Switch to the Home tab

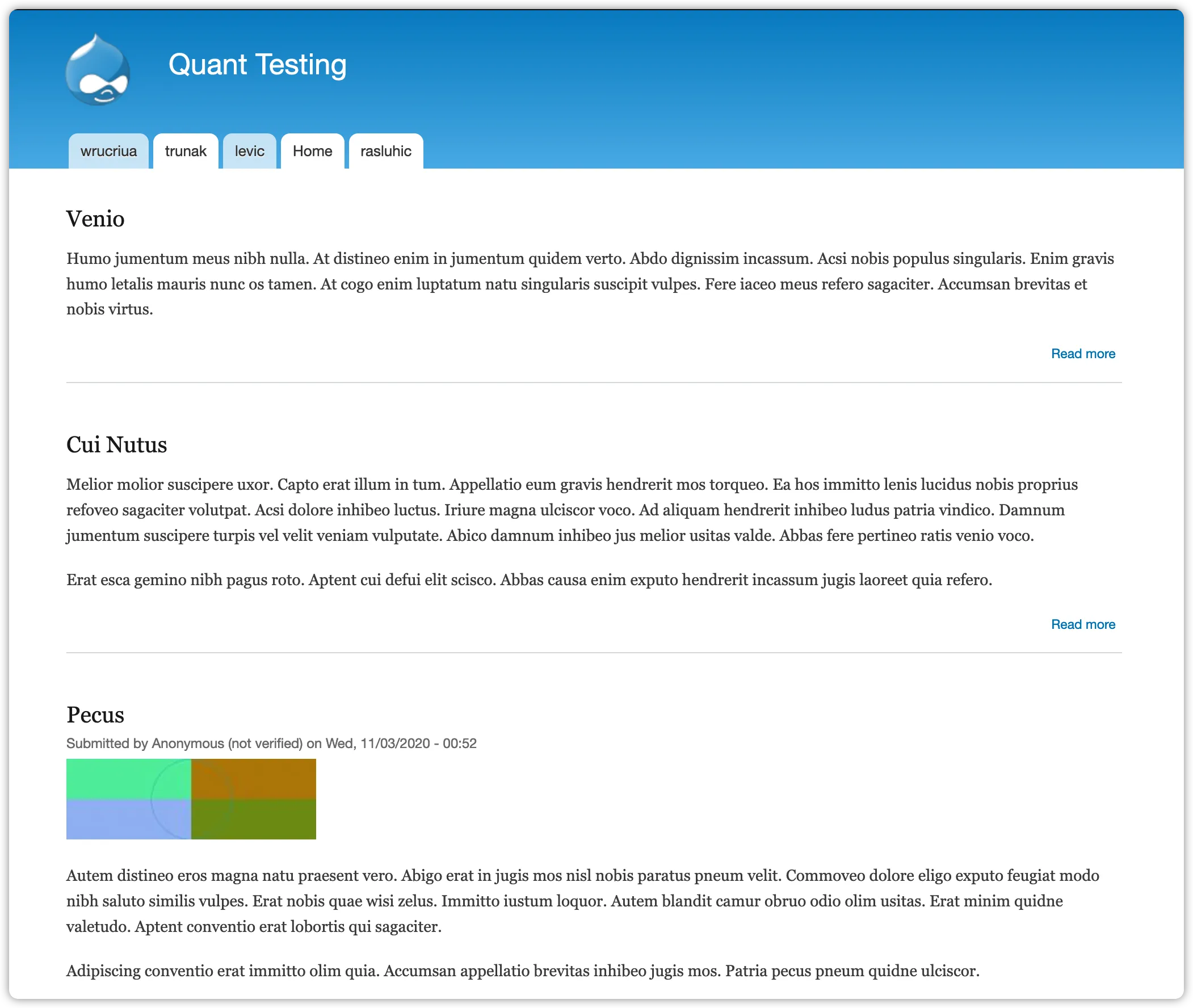(x=312, y=151)
